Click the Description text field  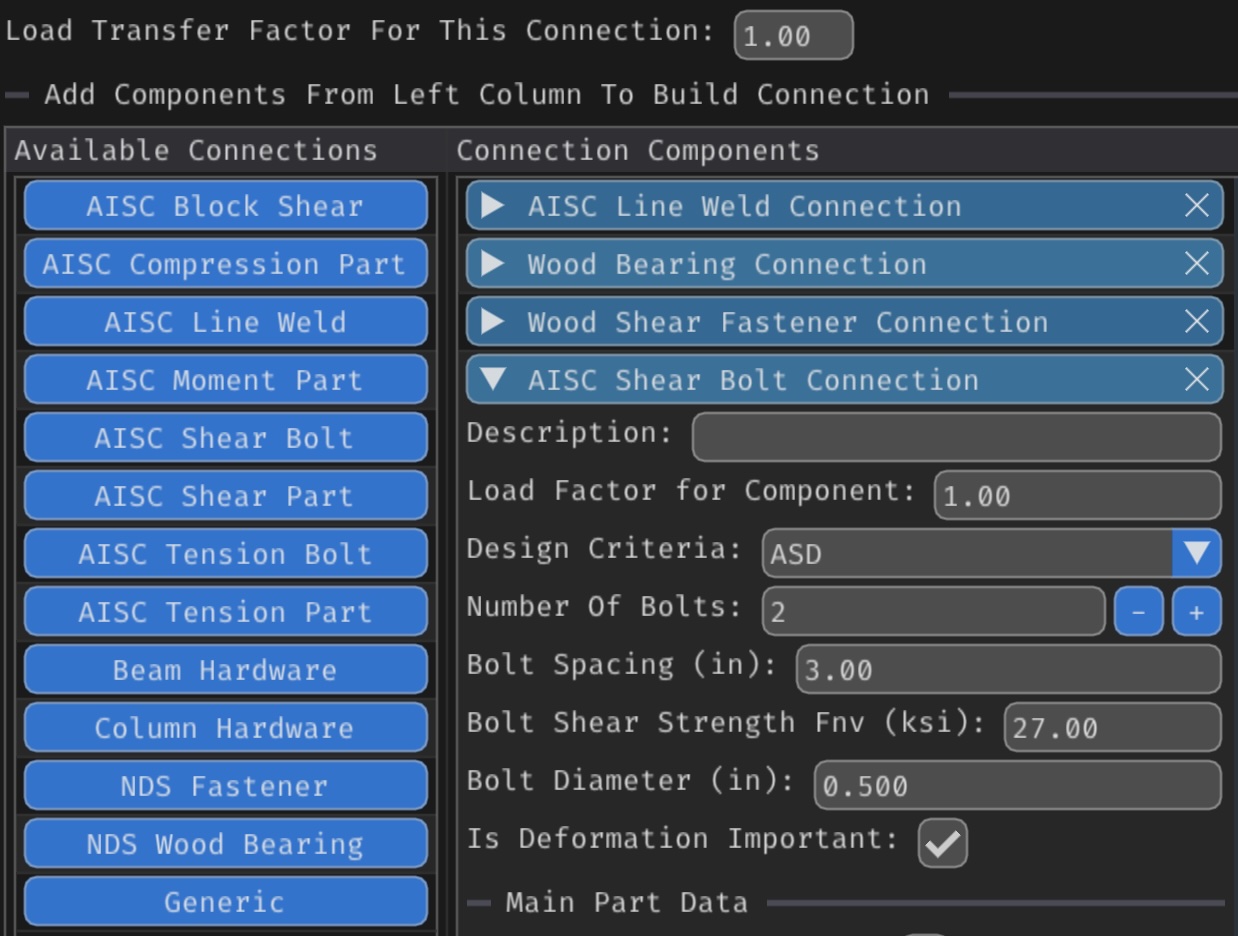[955, 437]
